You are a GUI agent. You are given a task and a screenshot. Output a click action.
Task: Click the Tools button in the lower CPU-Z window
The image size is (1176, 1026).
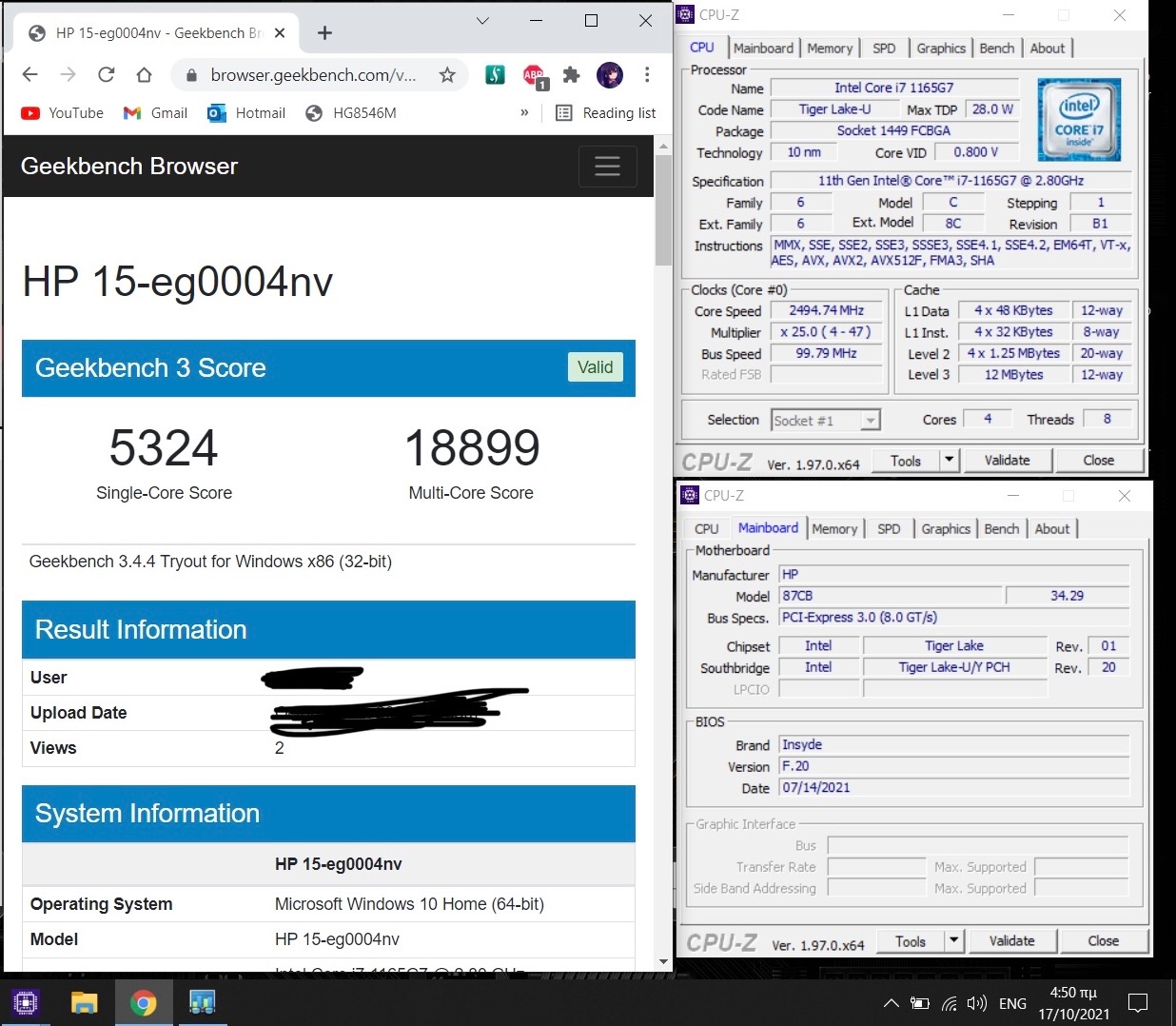911,941
